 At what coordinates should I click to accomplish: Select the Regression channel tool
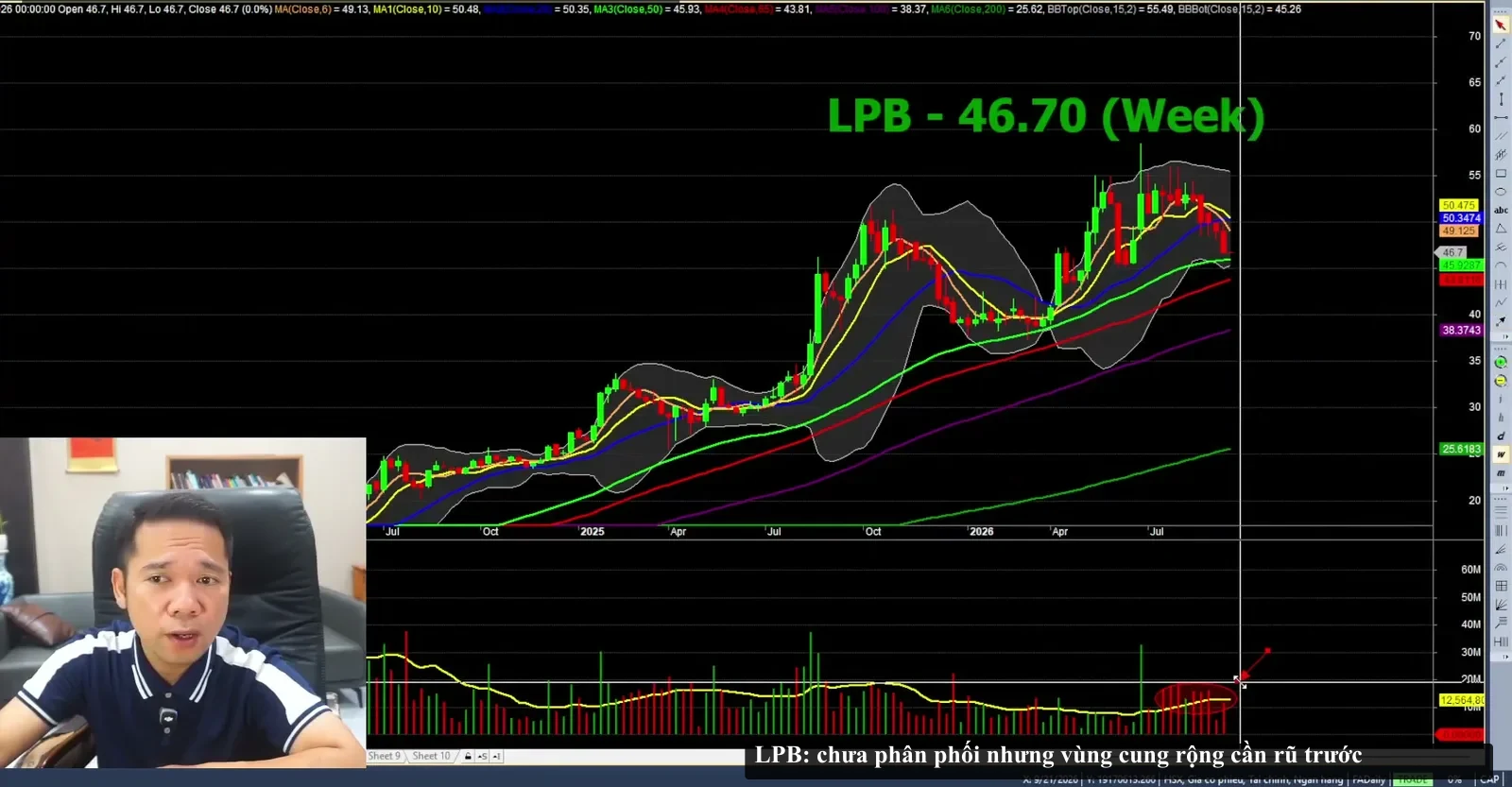click(x=1501, y=154)
